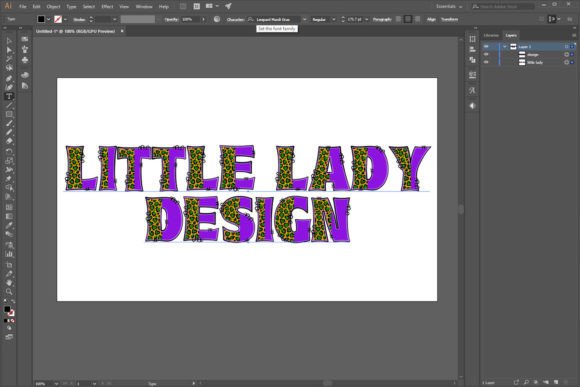Toggle visibility of the design sublayer
580x387 pixels.
486,54
